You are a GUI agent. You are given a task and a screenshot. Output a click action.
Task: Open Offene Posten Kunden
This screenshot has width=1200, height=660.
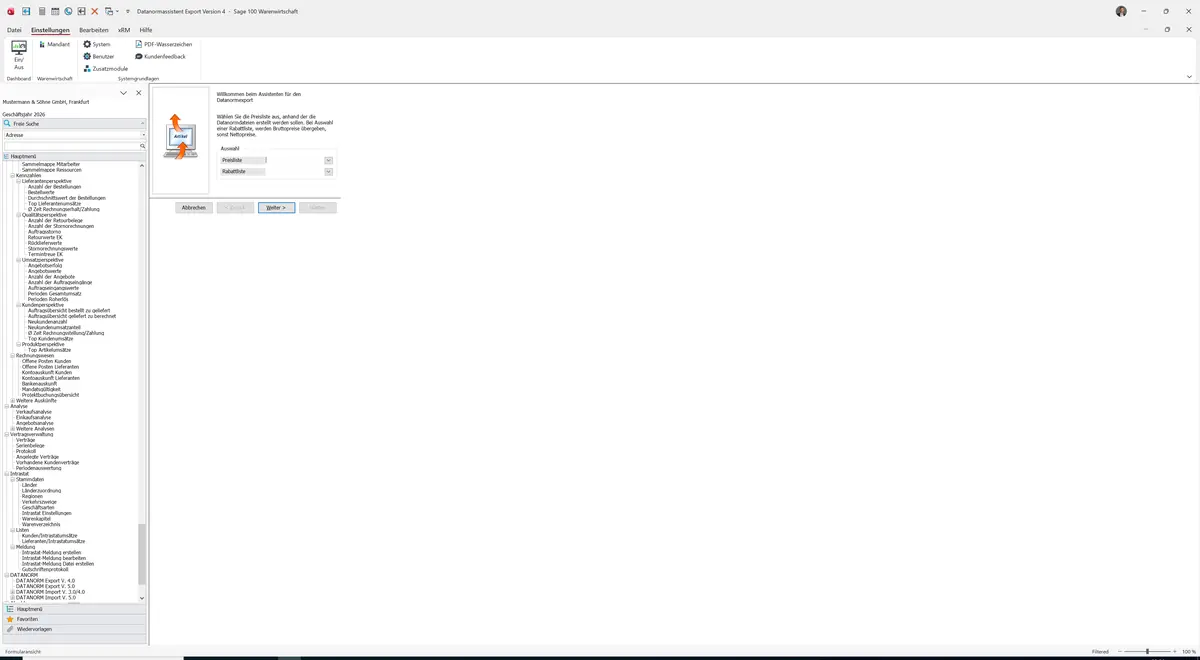click(x=47, y=361)
